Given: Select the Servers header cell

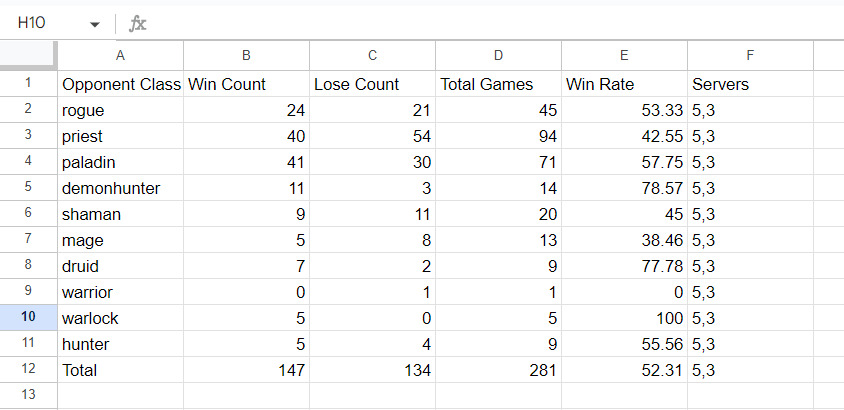Looking at the screenshot, I should point(750,84).
